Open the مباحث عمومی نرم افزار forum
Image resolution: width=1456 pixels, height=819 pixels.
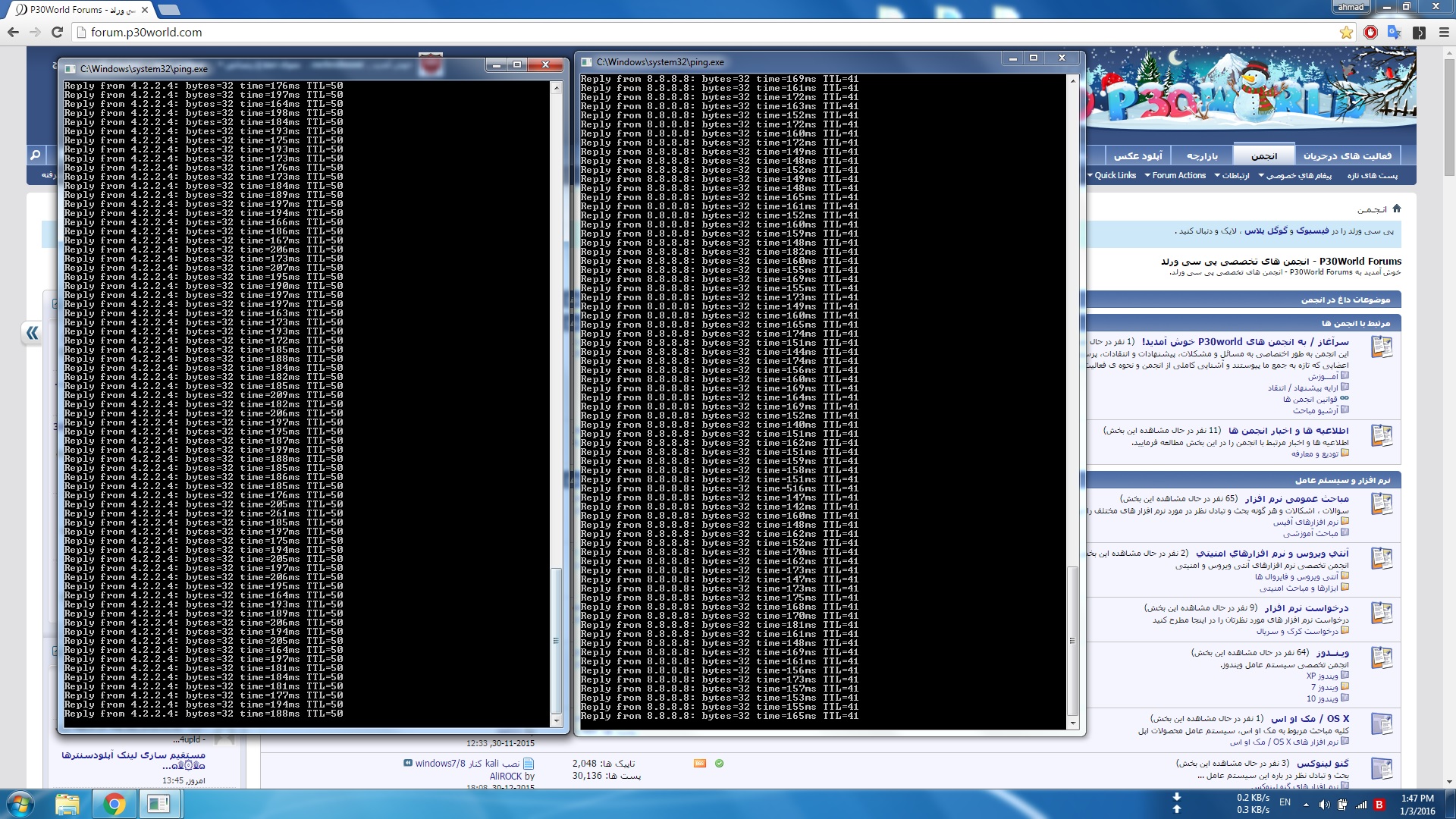pos(1297,498)
